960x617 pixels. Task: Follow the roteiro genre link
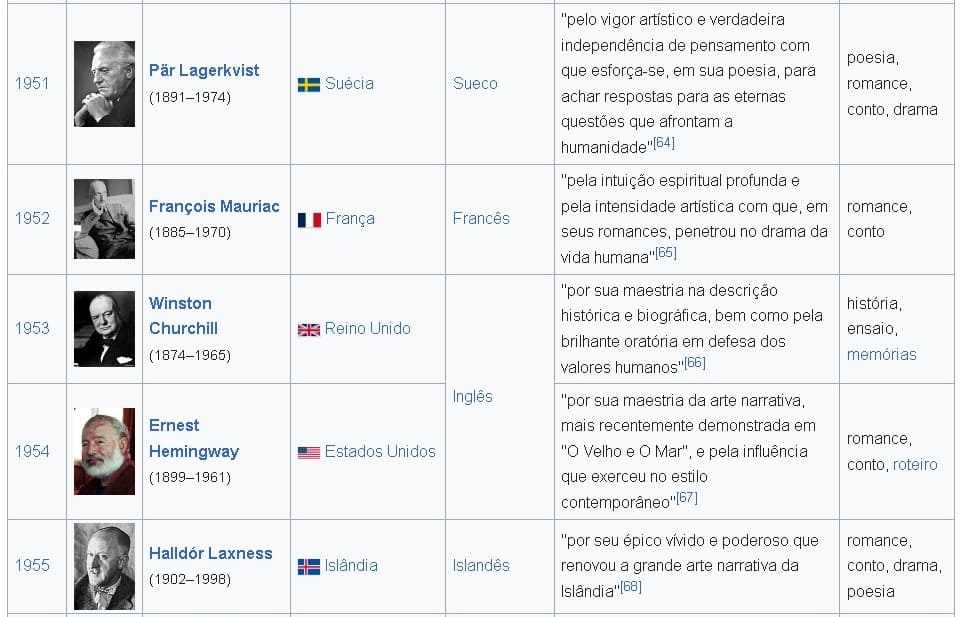(x=915, y=464)
